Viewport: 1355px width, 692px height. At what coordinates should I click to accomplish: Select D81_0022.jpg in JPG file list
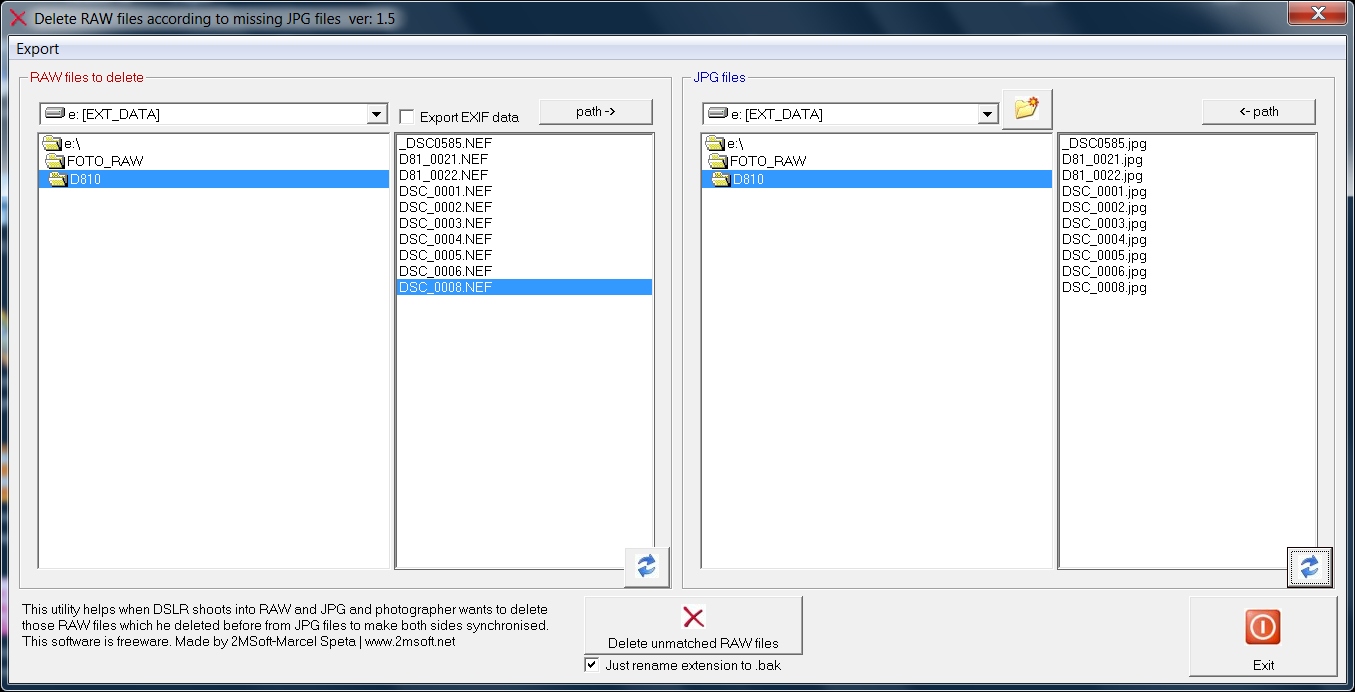[x=1188, y=175]
